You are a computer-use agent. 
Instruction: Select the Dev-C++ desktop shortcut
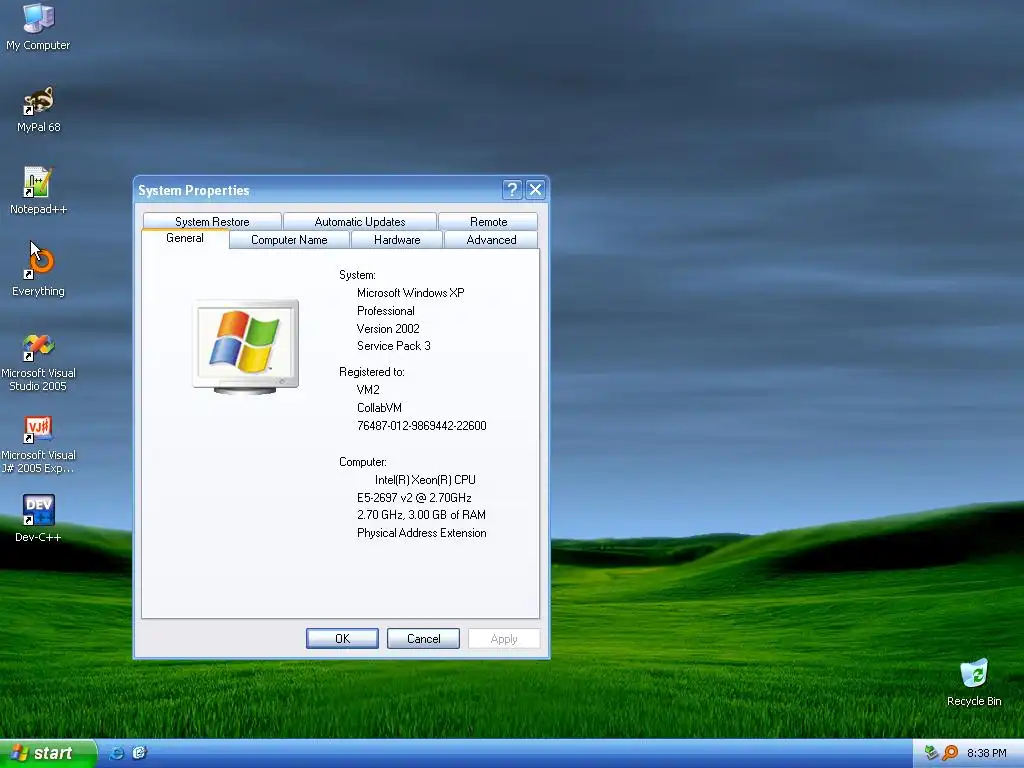[38, 519]
